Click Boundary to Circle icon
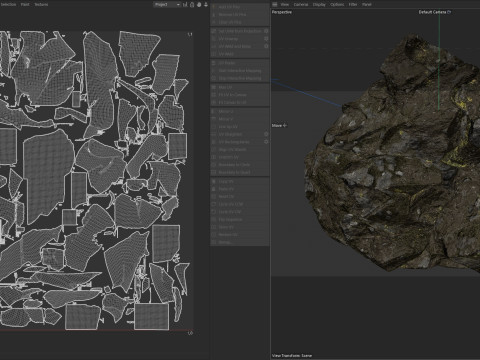The height and width of the screenshot is (360, 480). [214, 165]
